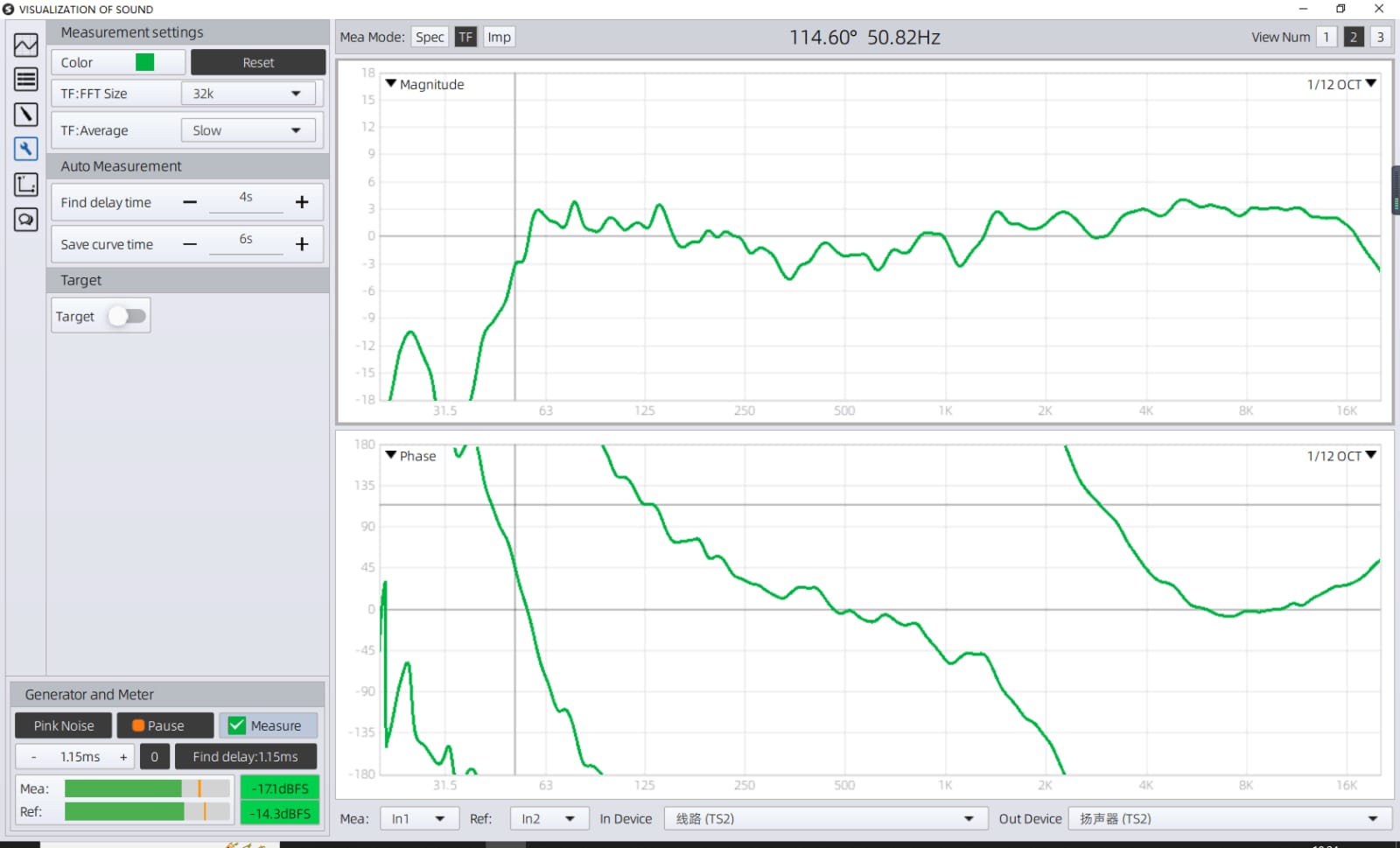
Task: Click the 114.60° 50.82Hz cursor readout
Action: pyautogui.click(x=864, y=38)
